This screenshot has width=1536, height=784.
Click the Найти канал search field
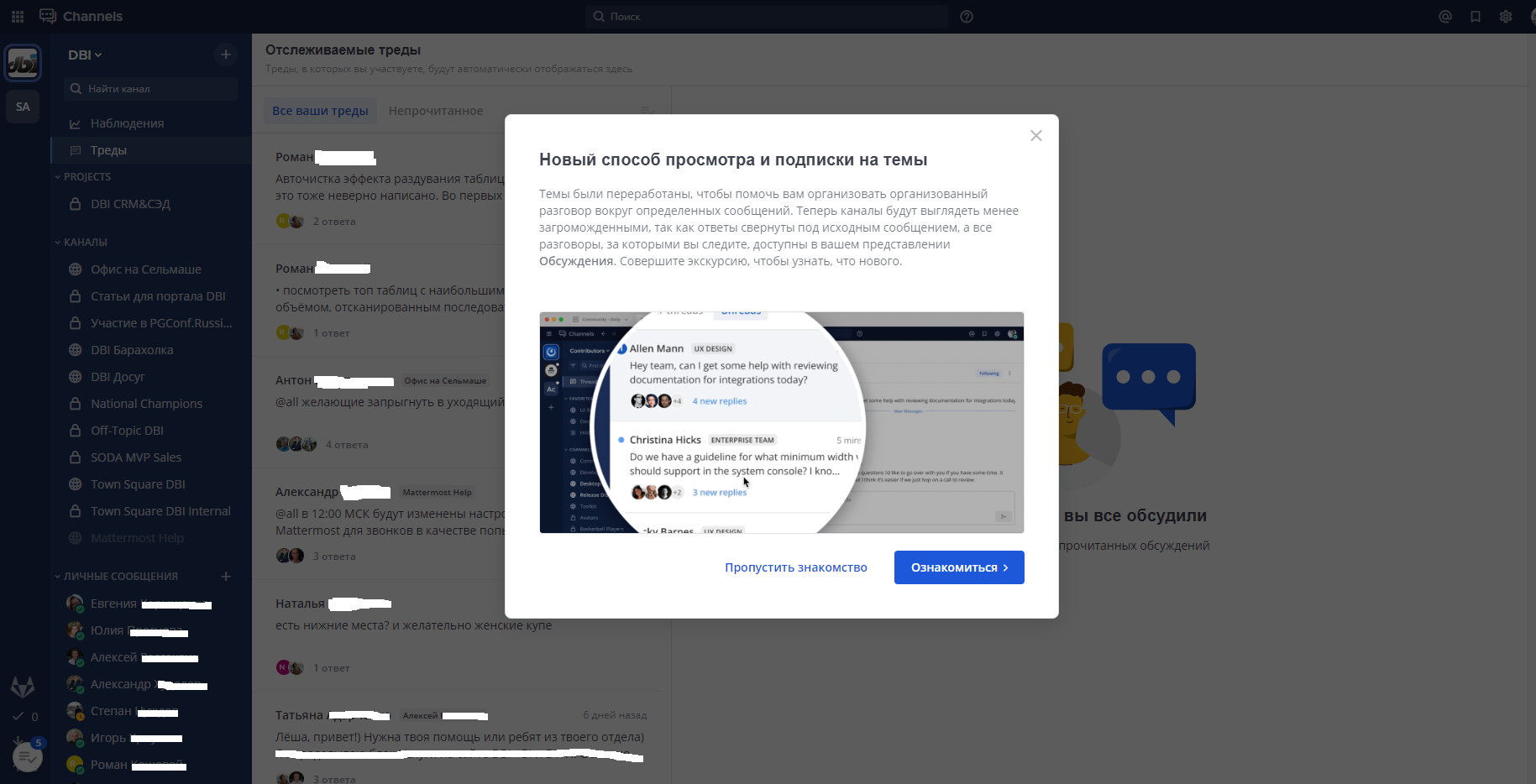151,89
